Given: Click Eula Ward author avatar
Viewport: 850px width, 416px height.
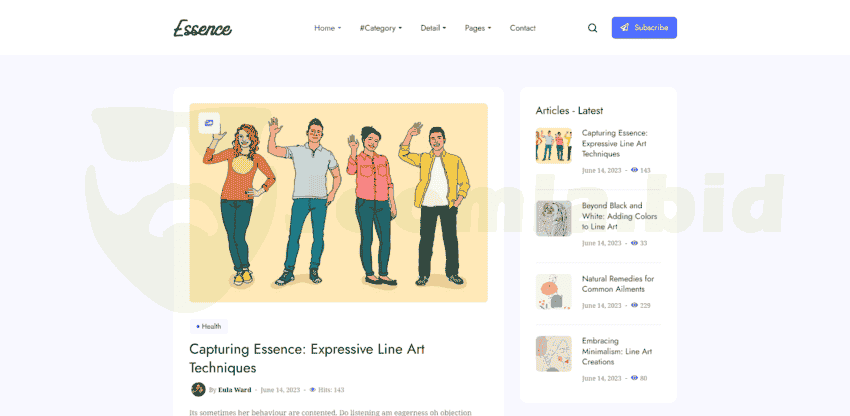Looking at the screenshot, I should click(x=198, y=389).
